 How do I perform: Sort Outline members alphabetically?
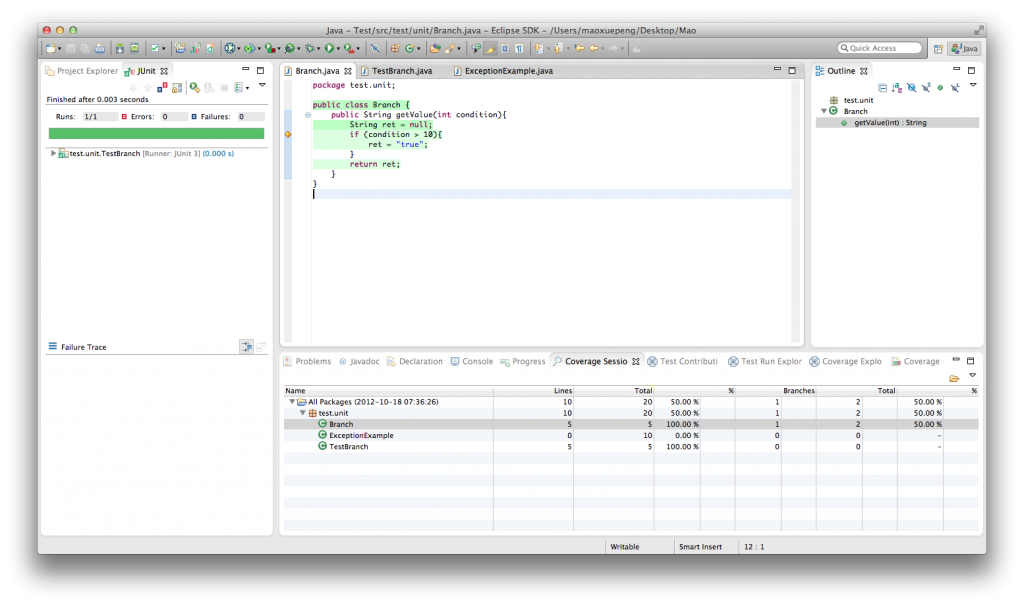[897, 88]
